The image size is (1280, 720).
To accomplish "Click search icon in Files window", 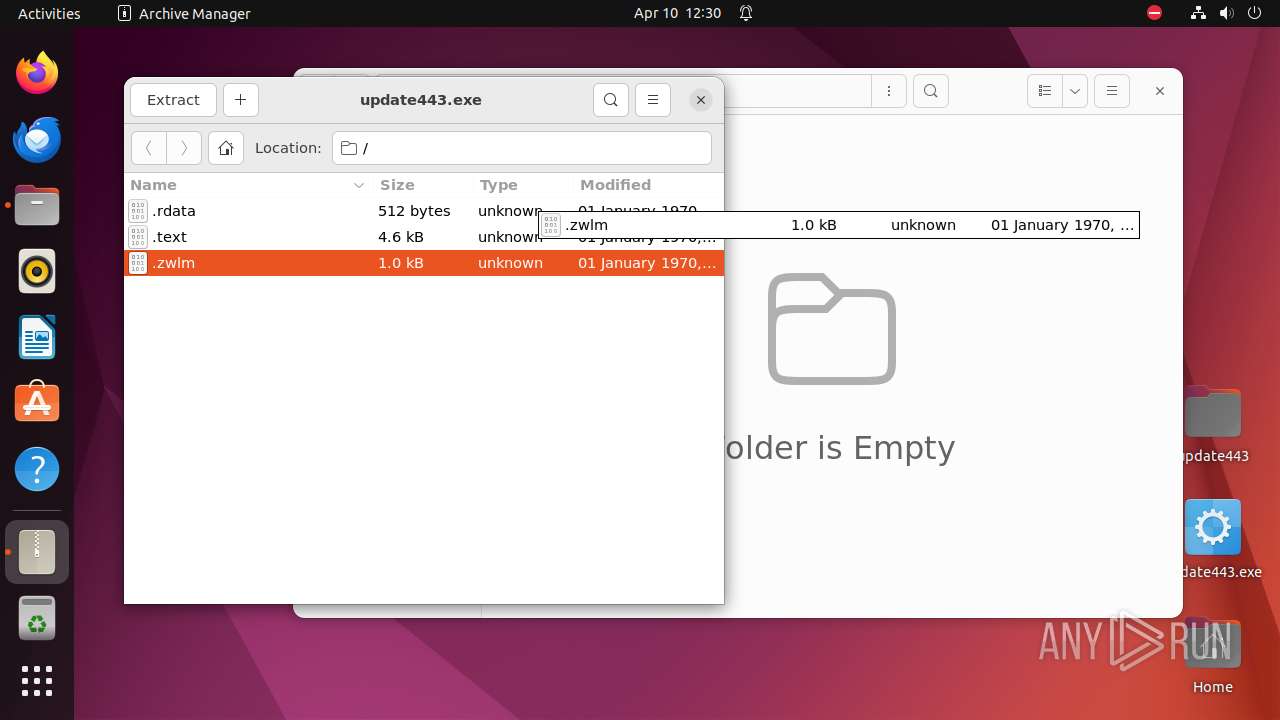I will [931, 91].
